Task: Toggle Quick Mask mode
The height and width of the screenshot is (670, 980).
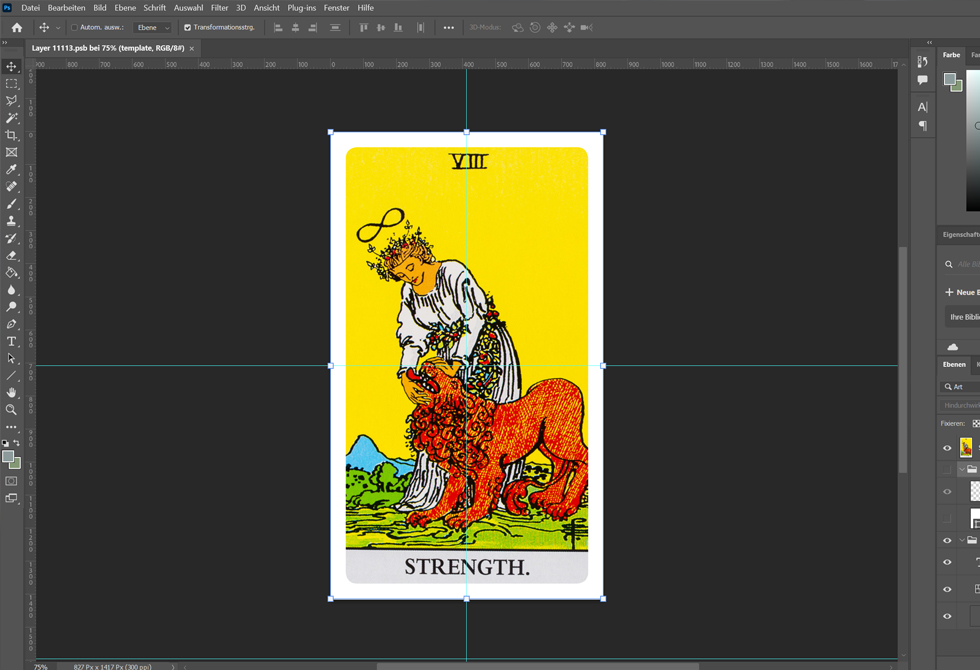Action: click(x=11, y=481)
